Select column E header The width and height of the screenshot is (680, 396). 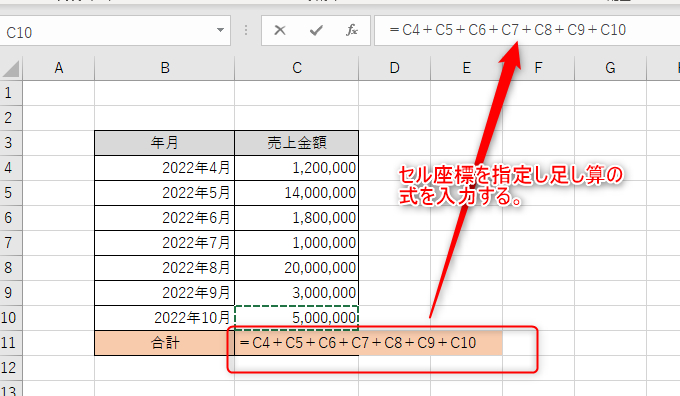[466, 68]
